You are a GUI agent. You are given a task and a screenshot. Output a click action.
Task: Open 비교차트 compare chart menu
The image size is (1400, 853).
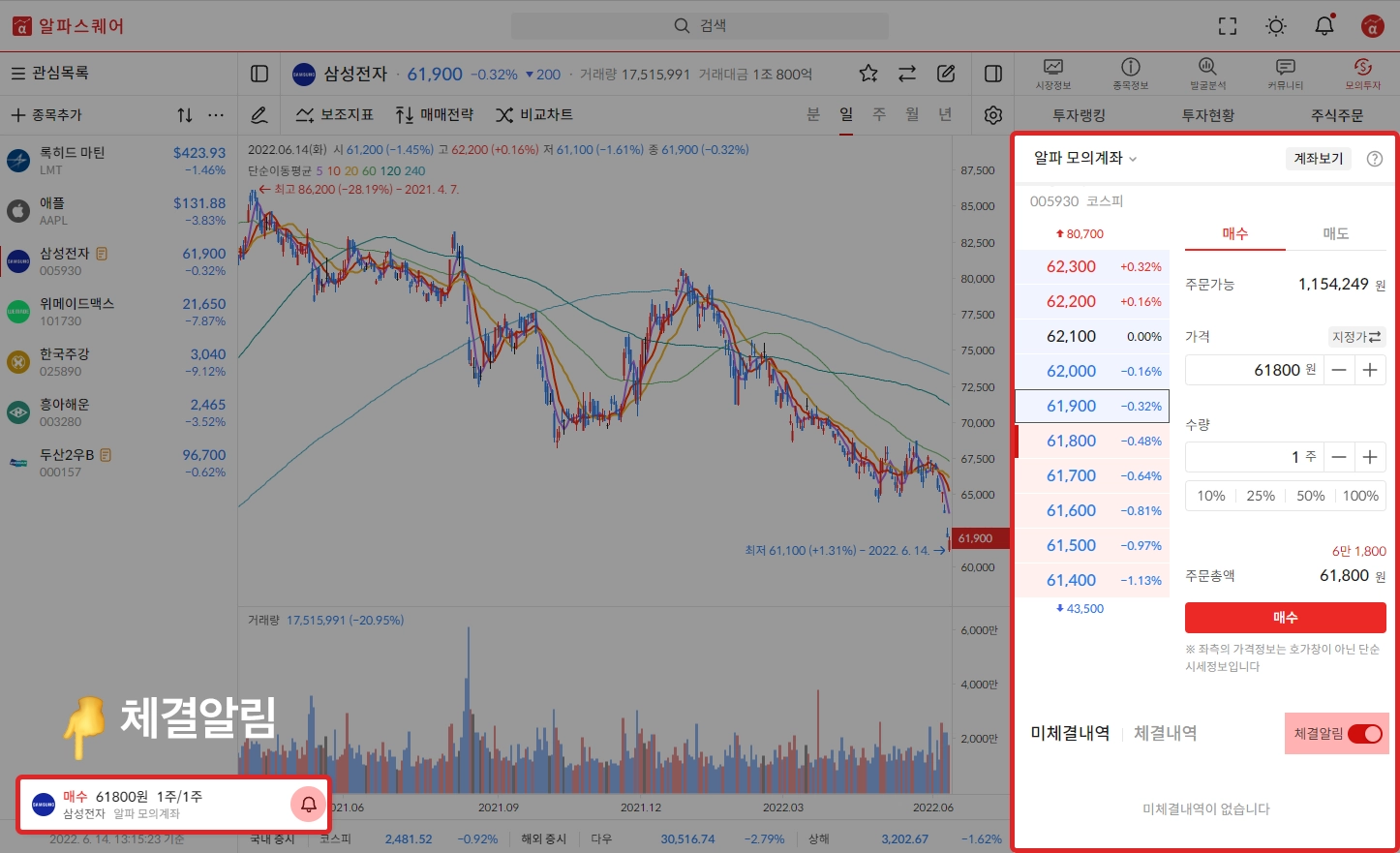(534, 115)
